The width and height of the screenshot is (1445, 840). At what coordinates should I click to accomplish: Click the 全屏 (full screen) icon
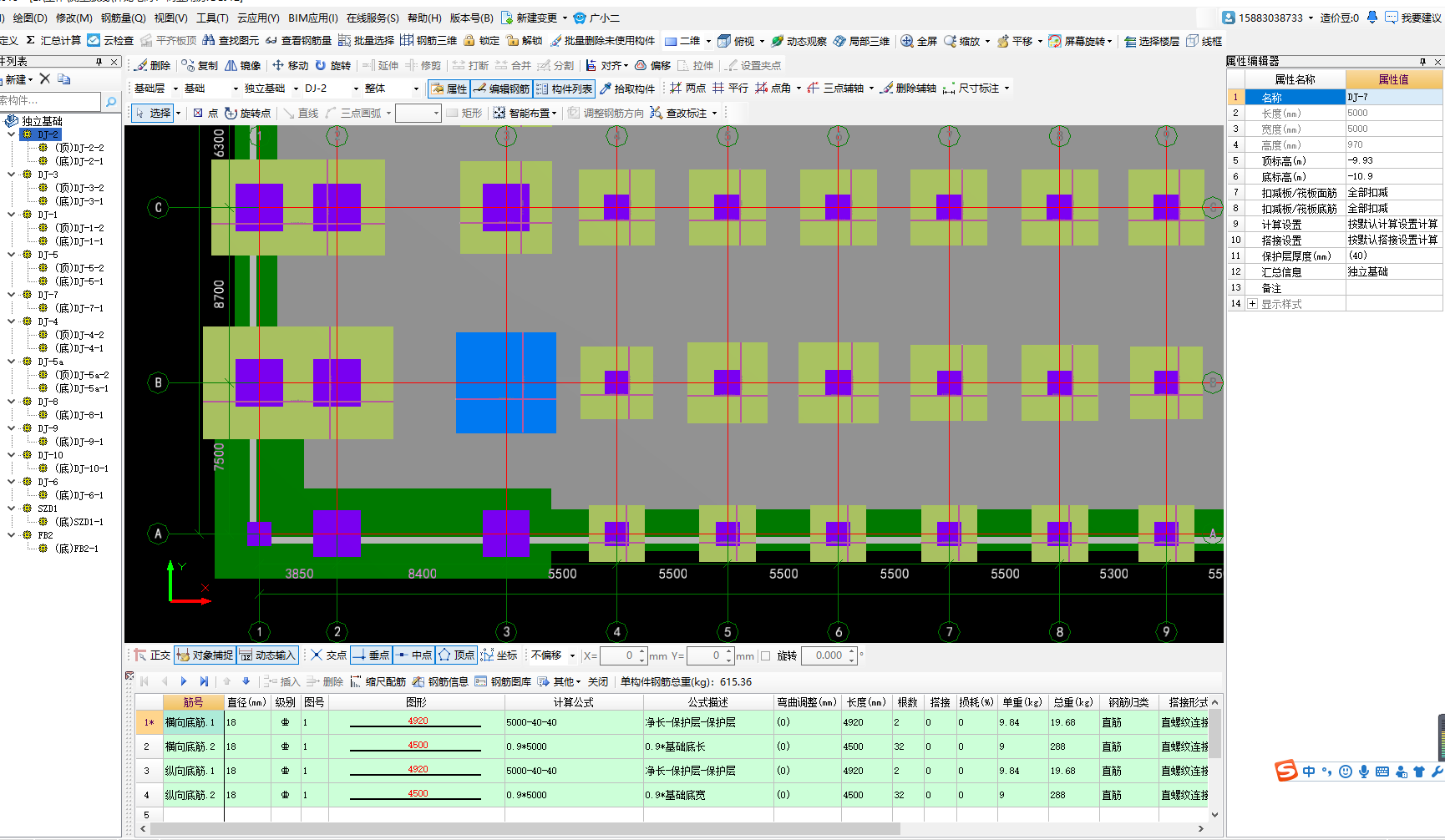coord(919,41)
